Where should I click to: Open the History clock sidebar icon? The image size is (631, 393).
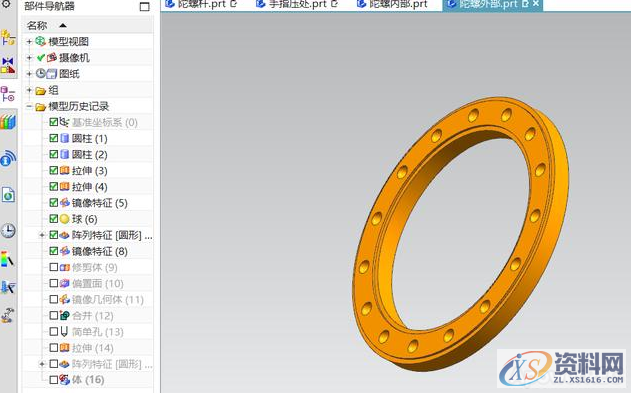coord(8,230)
